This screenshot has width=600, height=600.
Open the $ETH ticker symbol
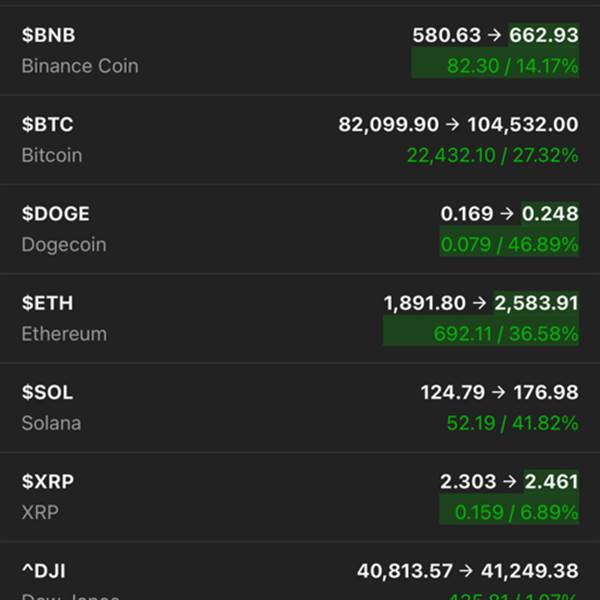tap(47, 303)
